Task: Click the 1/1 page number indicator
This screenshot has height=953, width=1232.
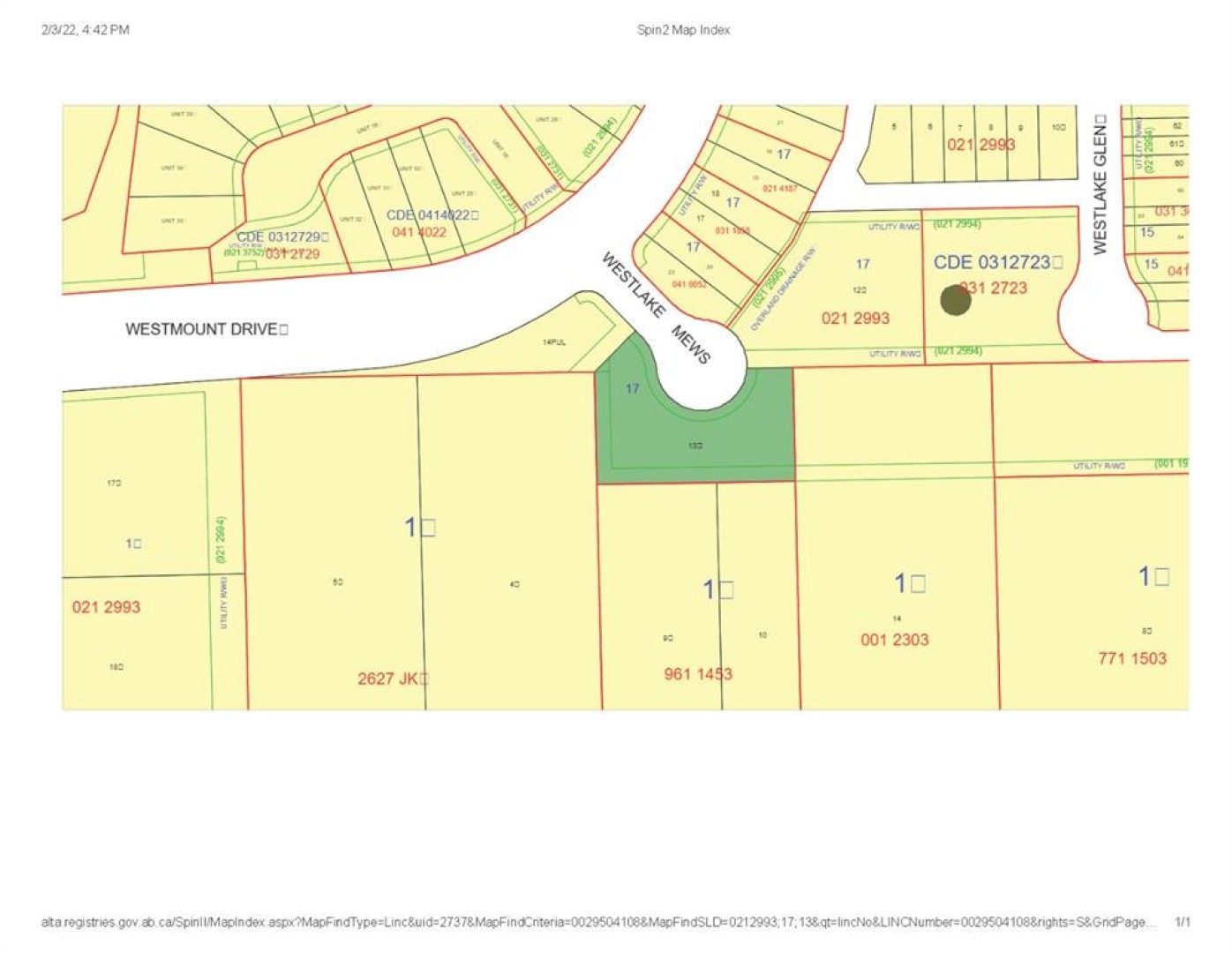Action: pyautogui.click(x=1182, y=922)
